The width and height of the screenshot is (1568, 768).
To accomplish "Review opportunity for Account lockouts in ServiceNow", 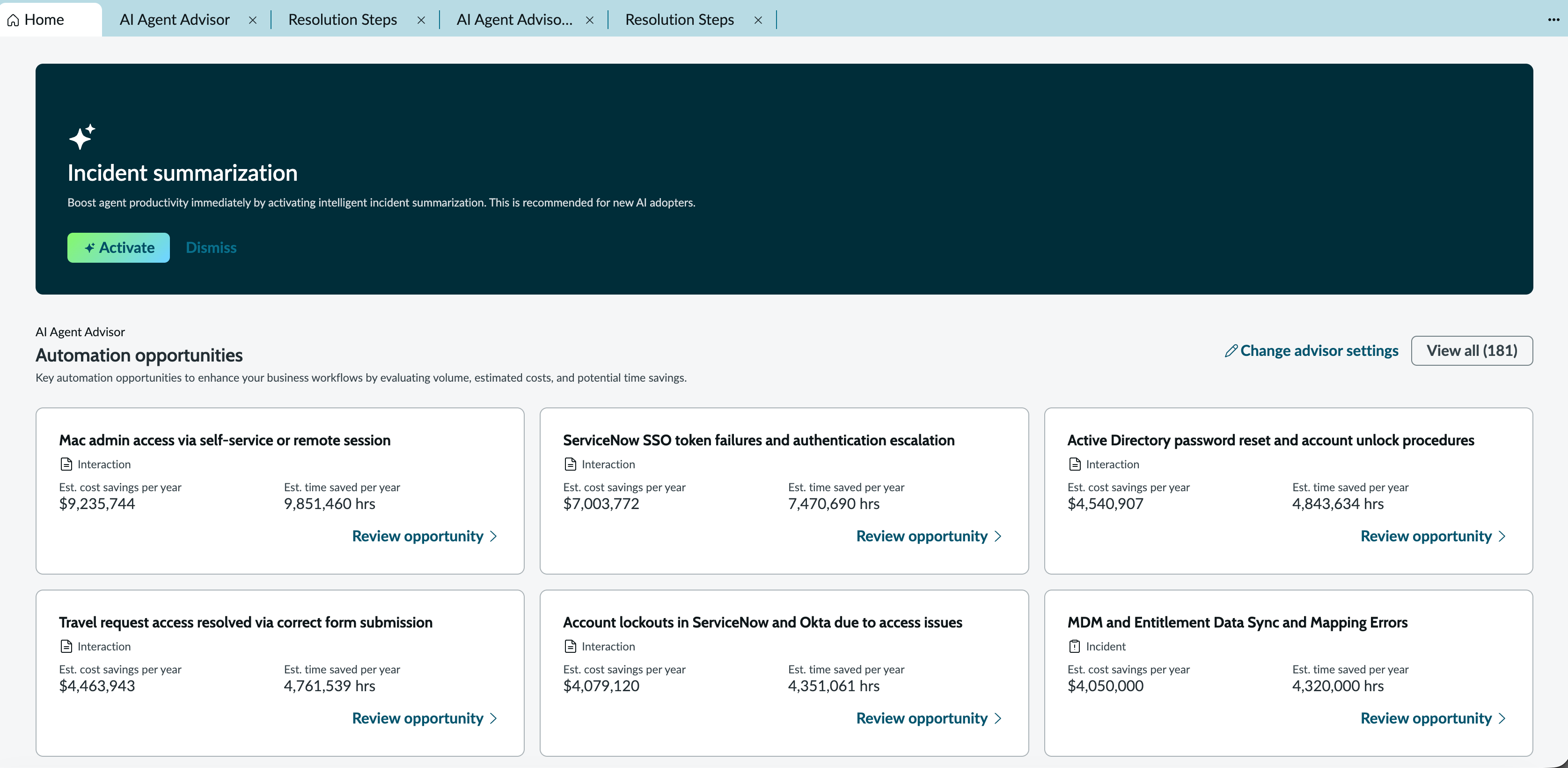I will (929, 718).
